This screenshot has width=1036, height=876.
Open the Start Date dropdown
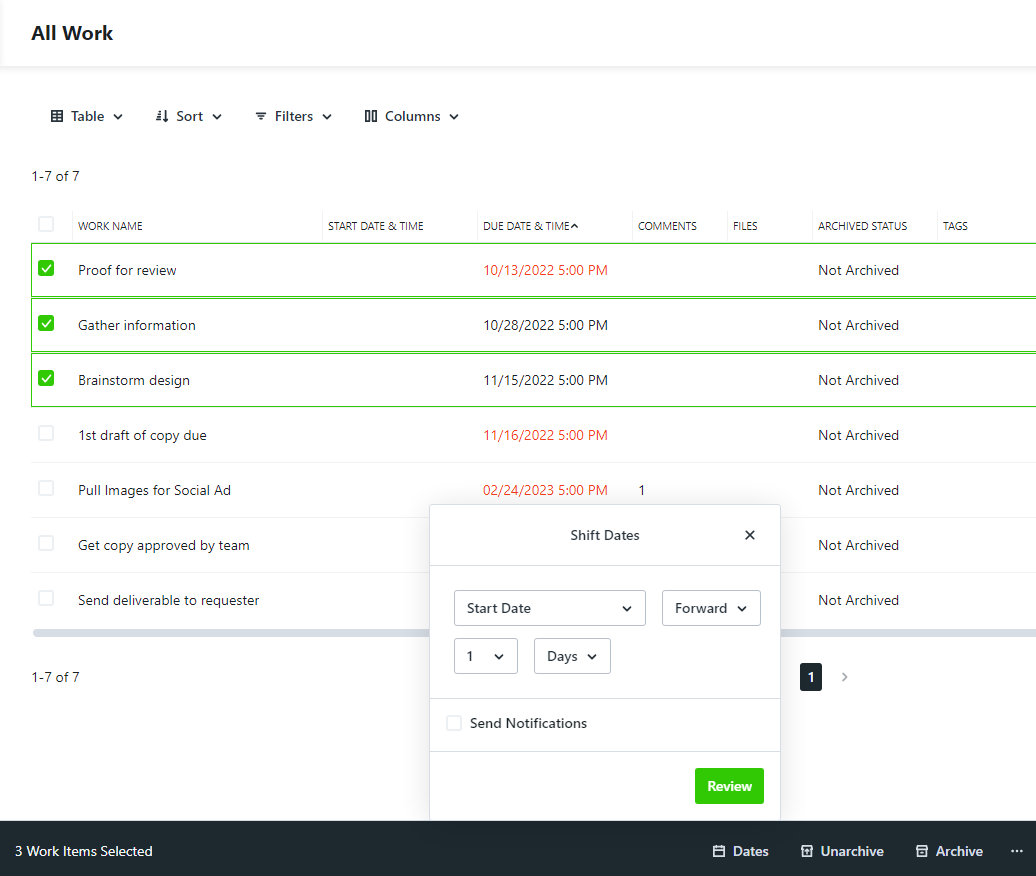point(550,608)
